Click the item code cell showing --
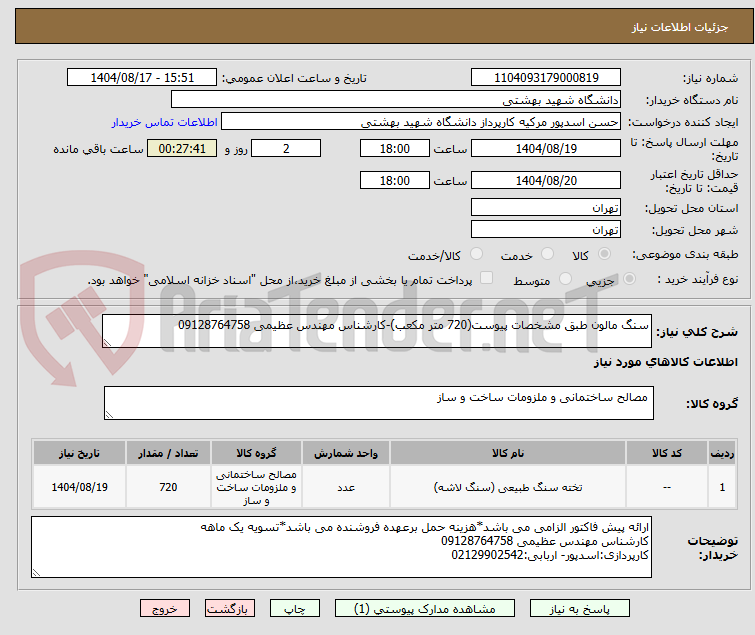 click(667, 487)
